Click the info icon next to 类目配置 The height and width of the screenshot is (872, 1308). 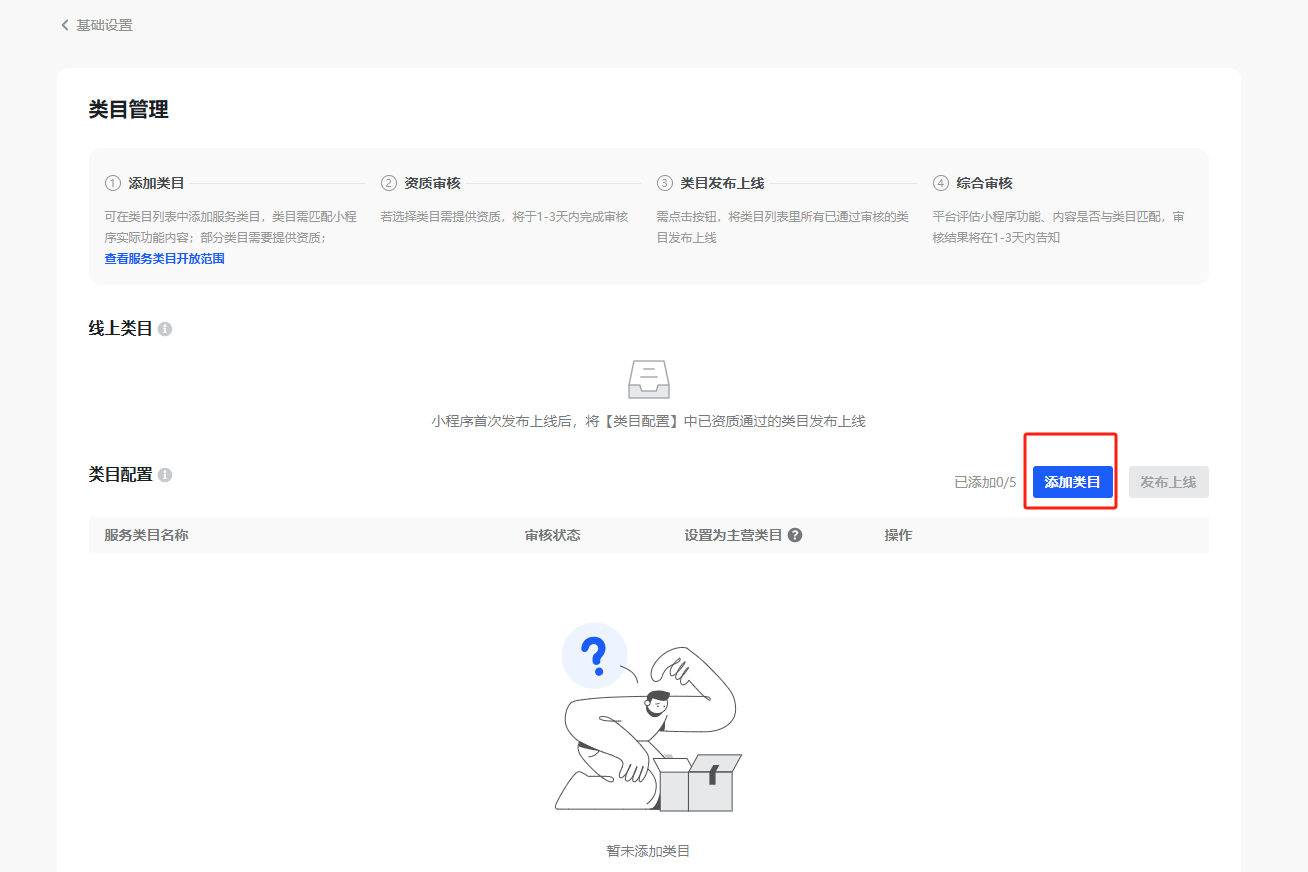(x=165, y=475)
